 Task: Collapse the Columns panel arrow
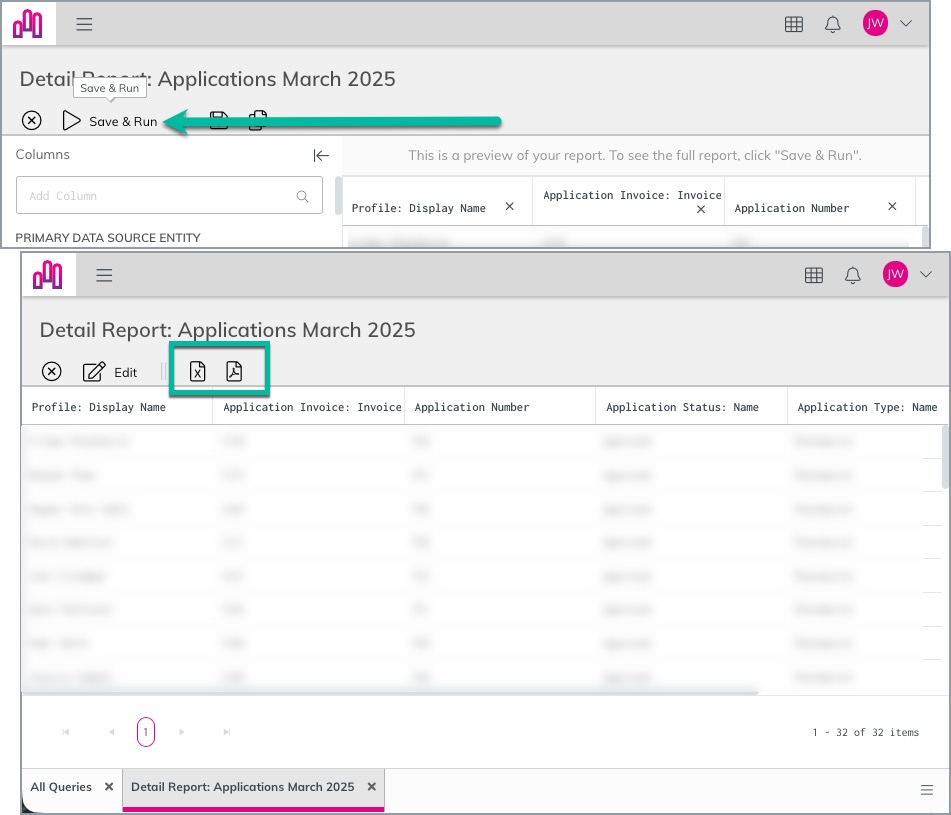321,156
